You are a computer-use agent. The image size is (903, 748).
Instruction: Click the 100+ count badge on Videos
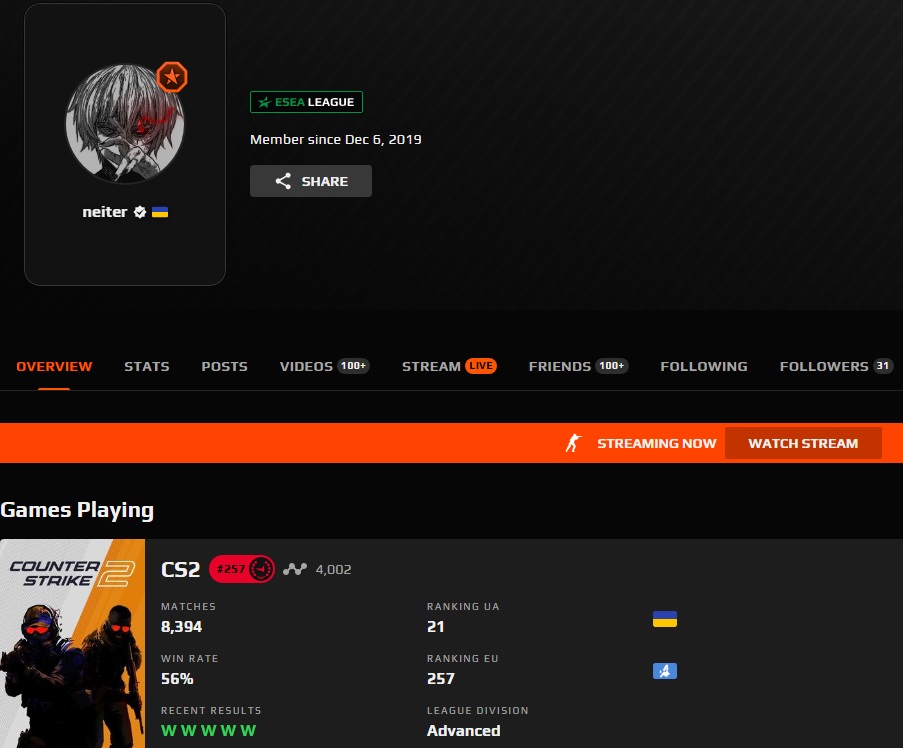354,366
